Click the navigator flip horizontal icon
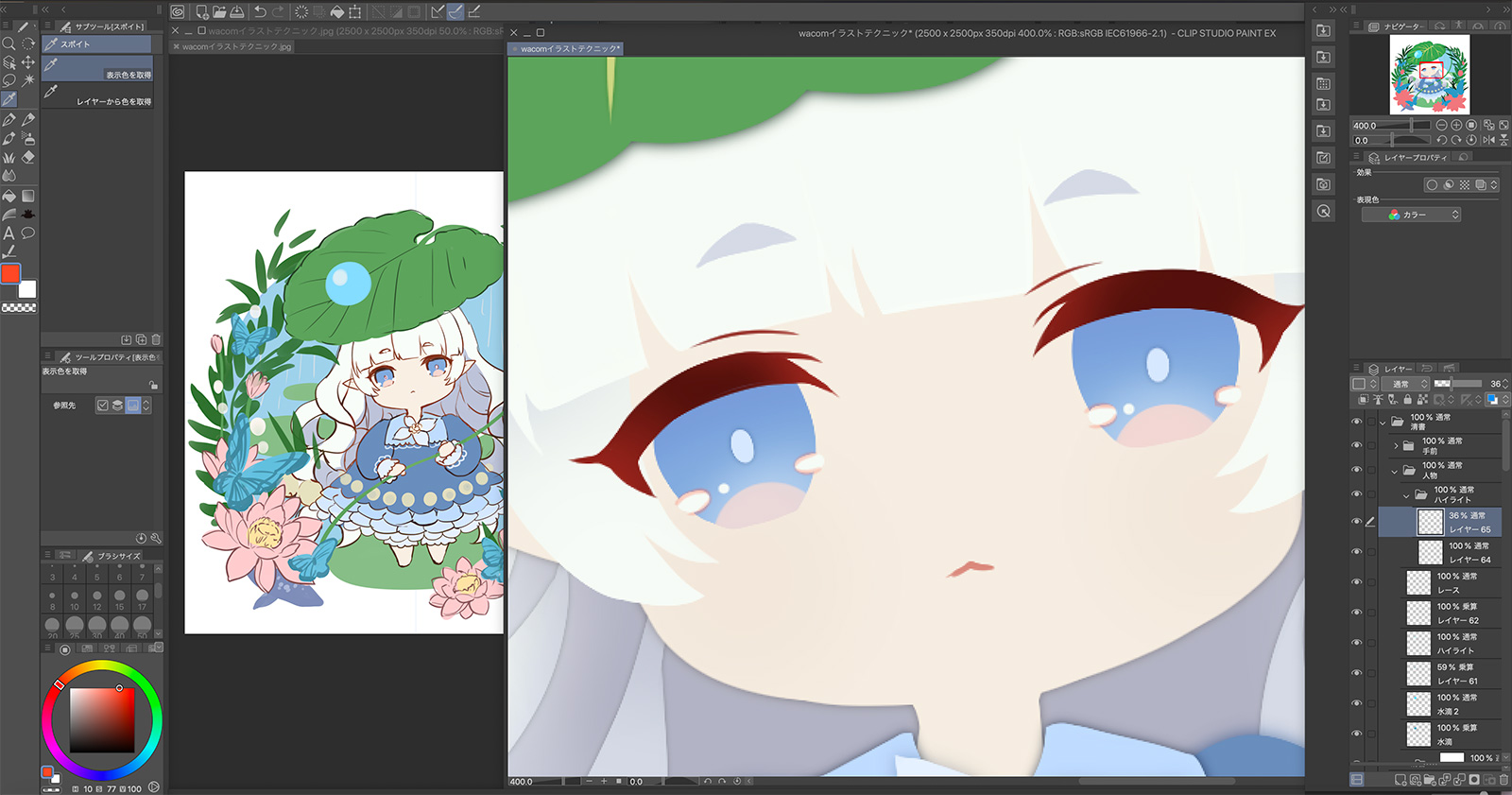This screenshot has width=1512, height=795. pyautogui.click(x=1488, y=140)
